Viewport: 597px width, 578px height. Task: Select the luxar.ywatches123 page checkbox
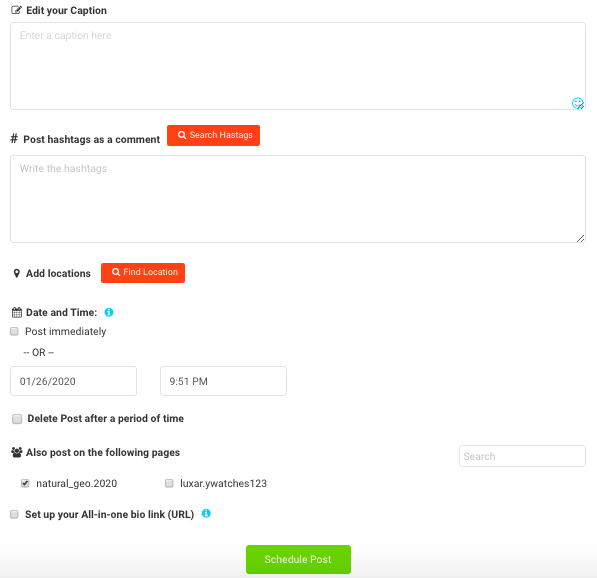point(169,483)
